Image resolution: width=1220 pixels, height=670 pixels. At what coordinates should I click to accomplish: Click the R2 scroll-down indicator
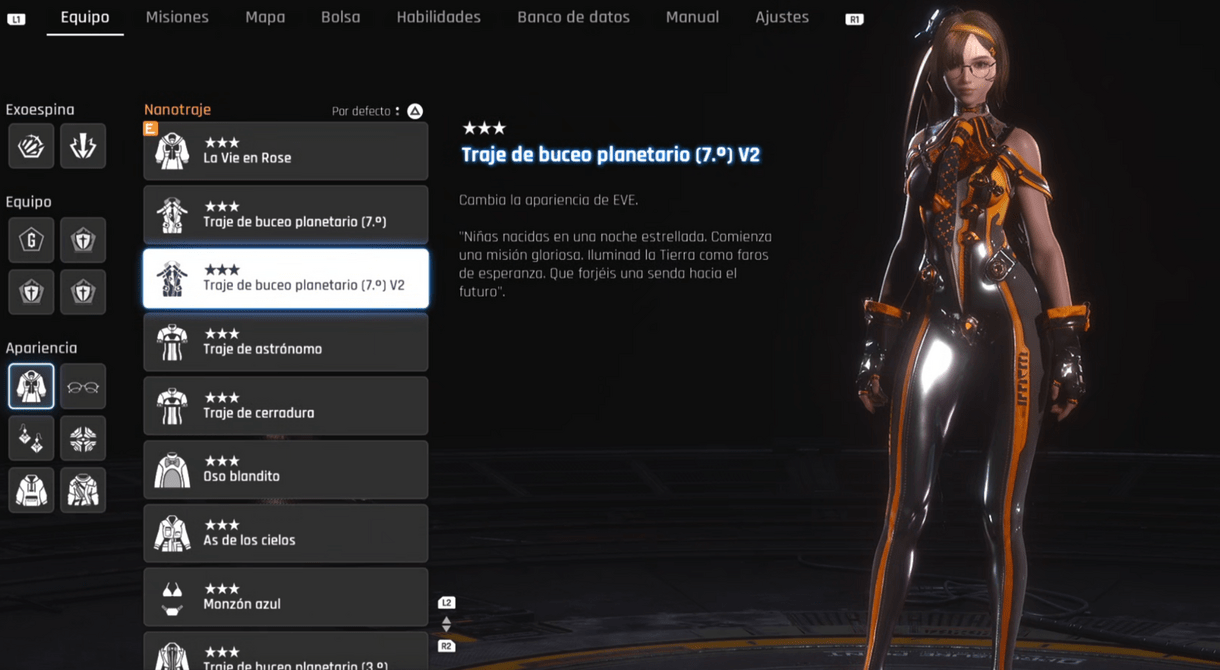446,646
